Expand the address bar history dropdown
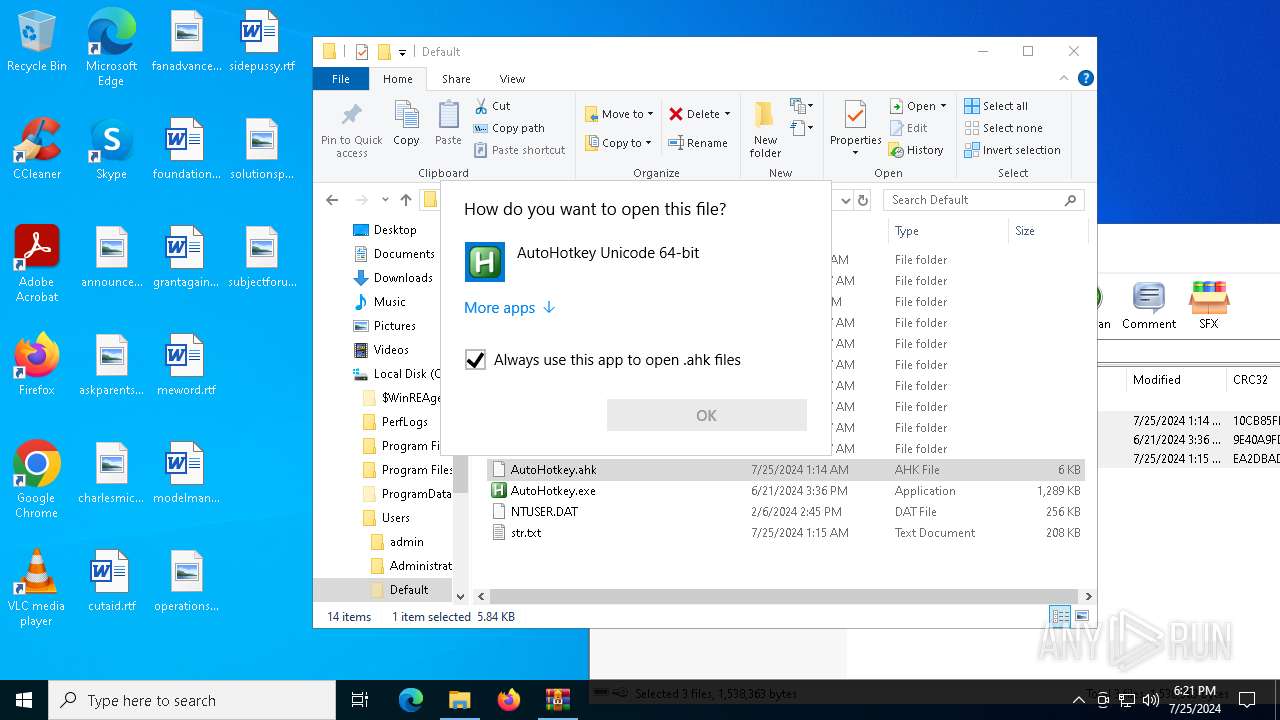This screenshot has width=1280, height=720. tap(846, 200)
